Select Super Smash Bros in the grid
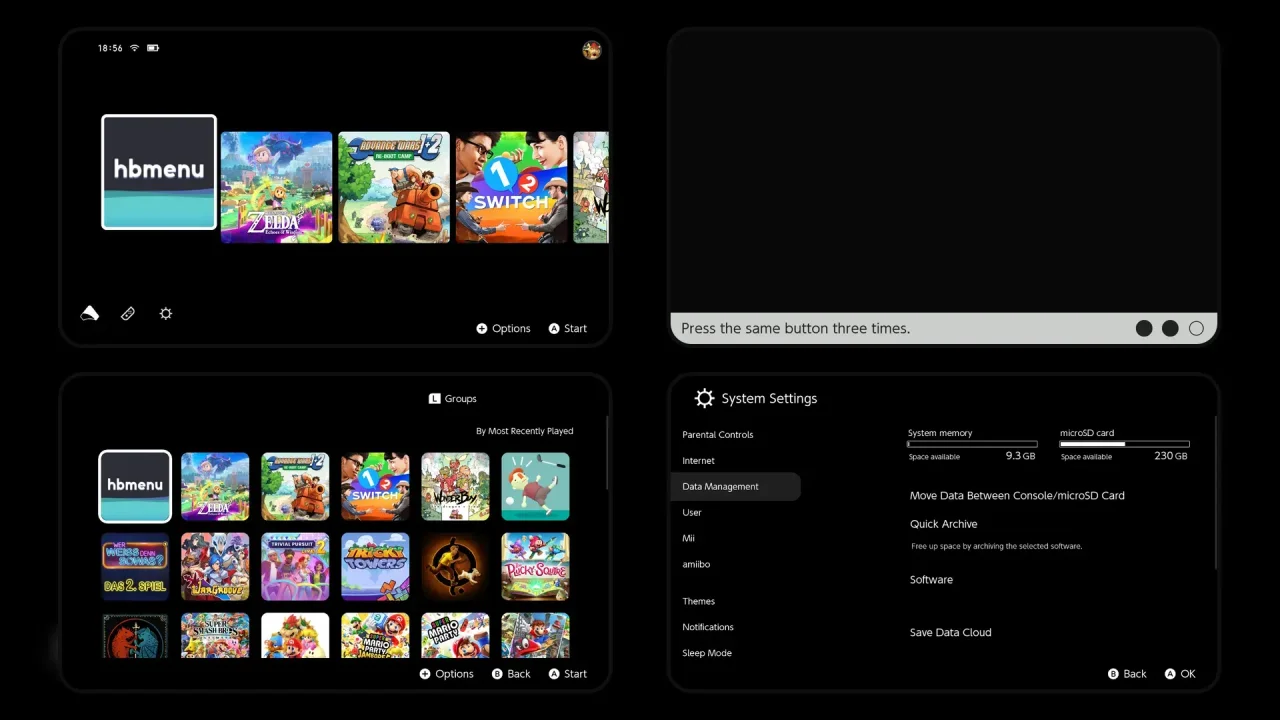The image size is (1280, 720). coord(215,635)
